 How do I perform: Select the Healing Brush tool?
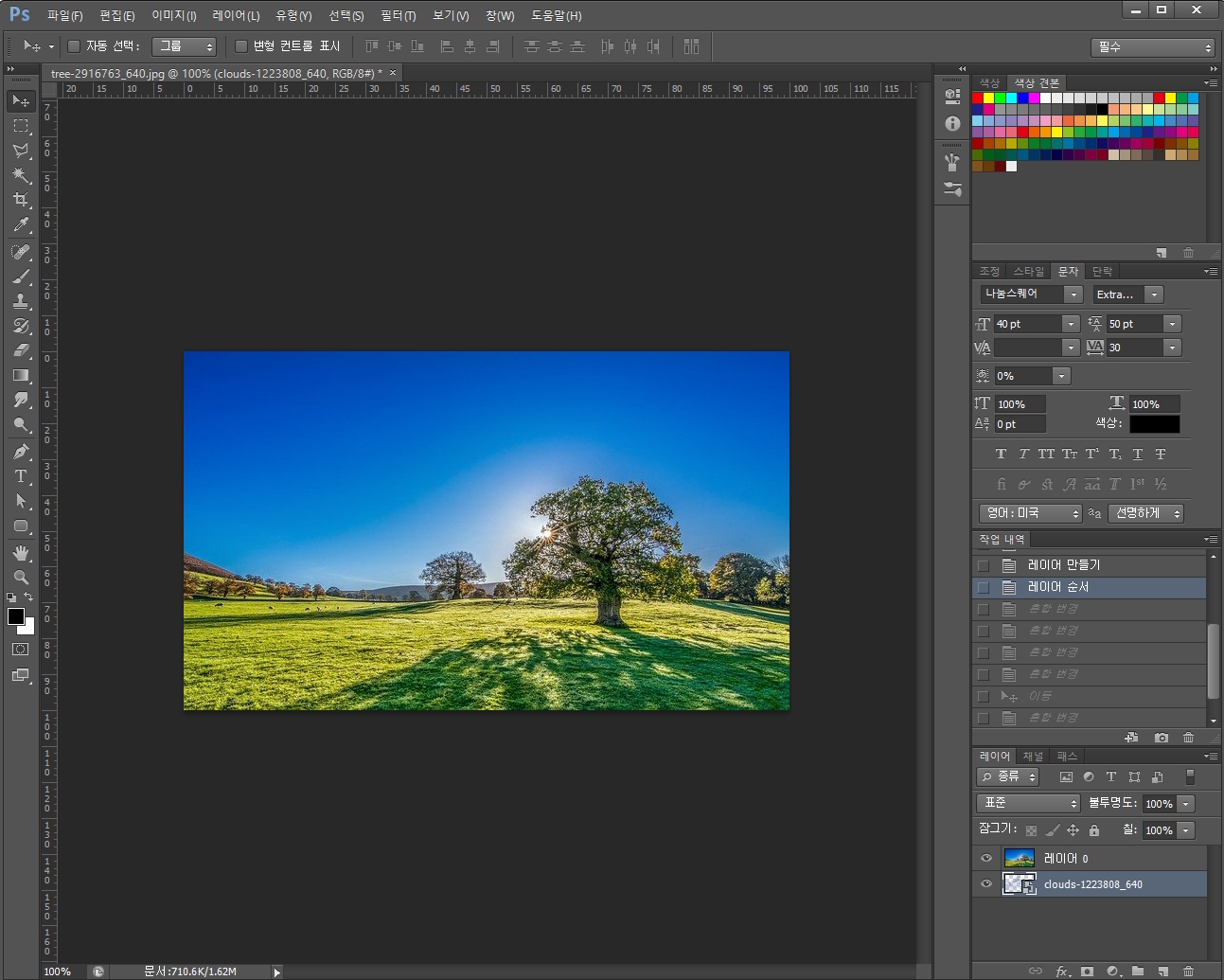click(x=21, y=252)
